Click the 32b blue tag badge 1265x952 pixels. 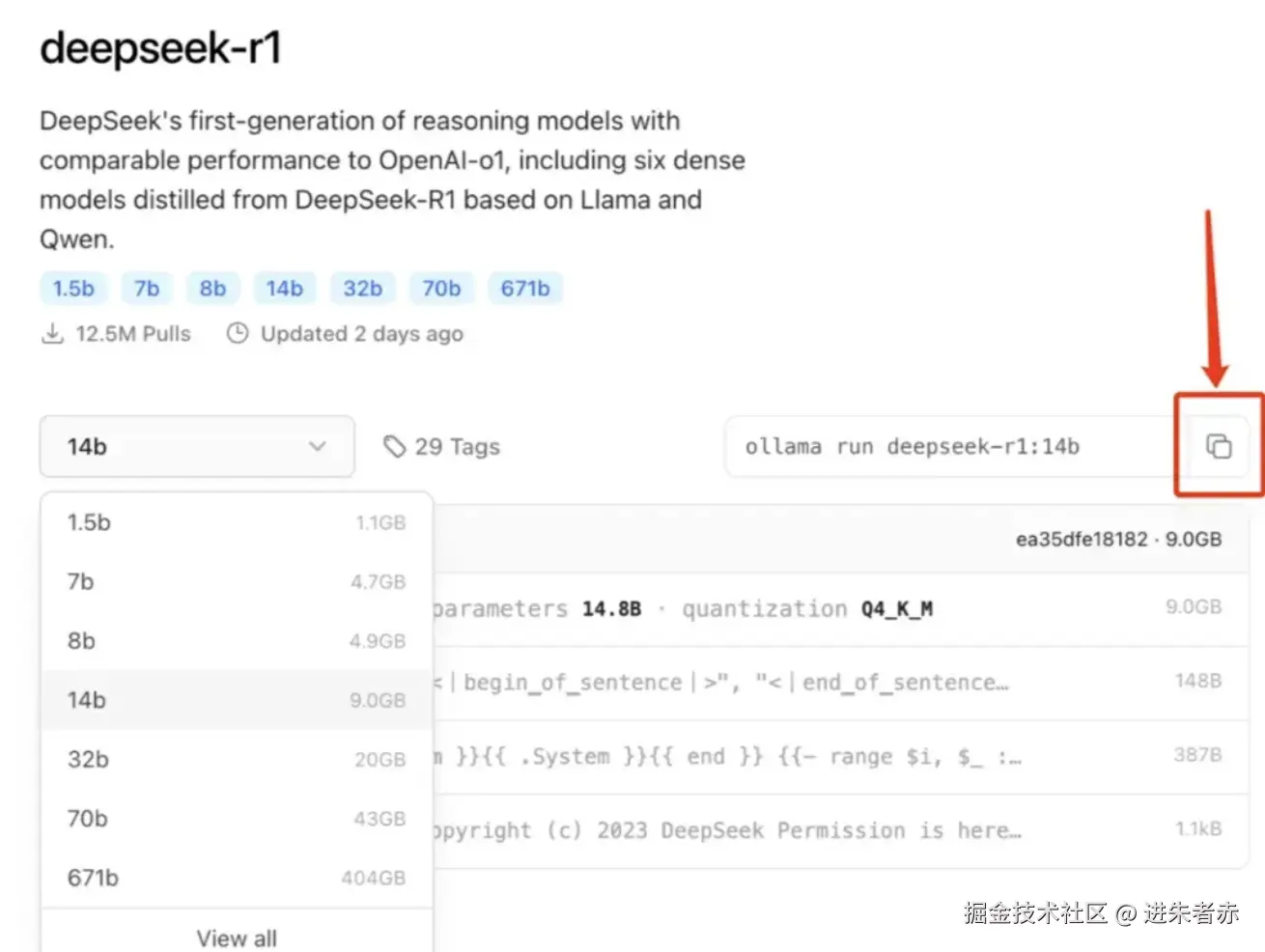coord(363,289)
